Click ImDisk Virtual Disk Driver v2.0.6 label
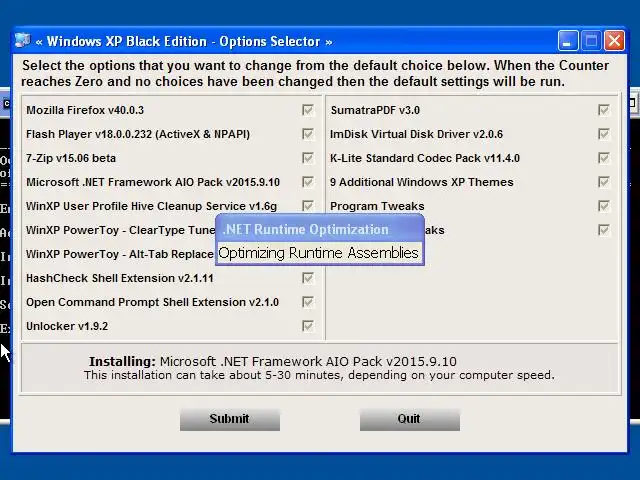Screen dimensions: 640x480 coord(416,134)
